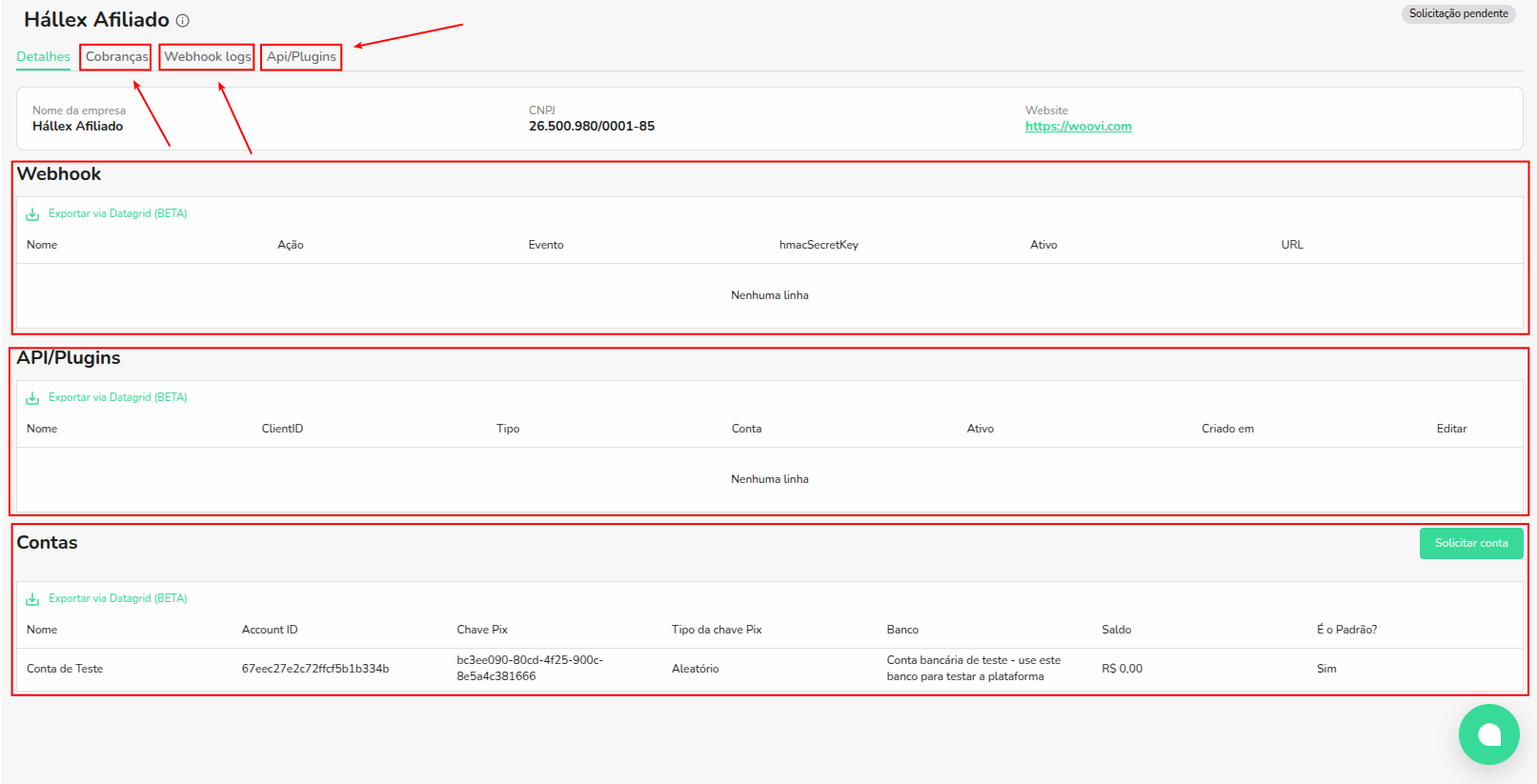Click the download icon in the Webhook section
This screenshot has width=1537, height=784.
(32, 214)
